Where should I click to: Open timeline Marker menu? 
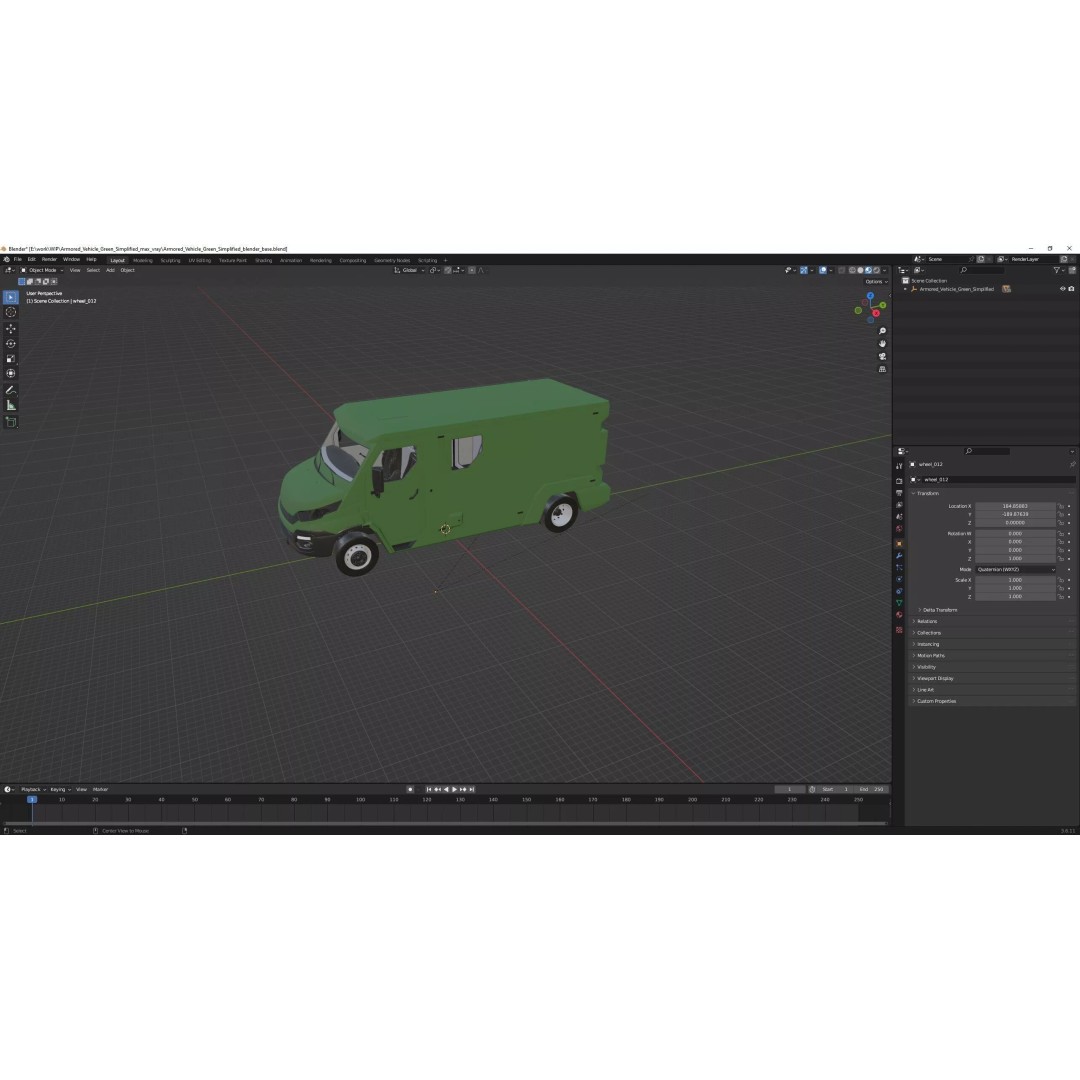[101, 789]
